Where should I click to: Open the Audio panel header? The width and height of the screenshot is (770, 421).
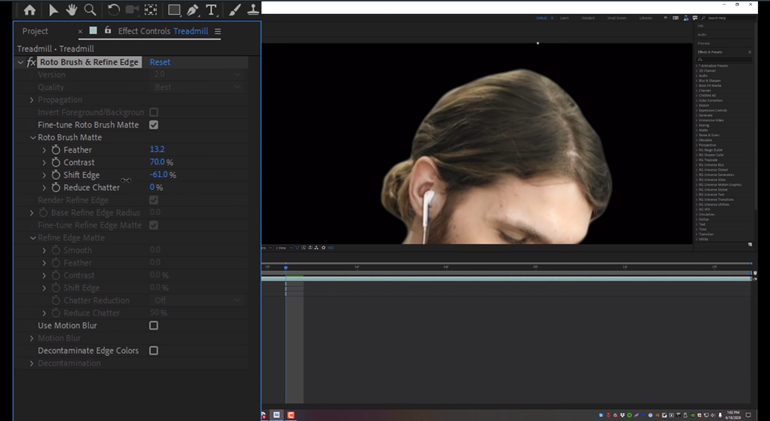pos(702,34)
